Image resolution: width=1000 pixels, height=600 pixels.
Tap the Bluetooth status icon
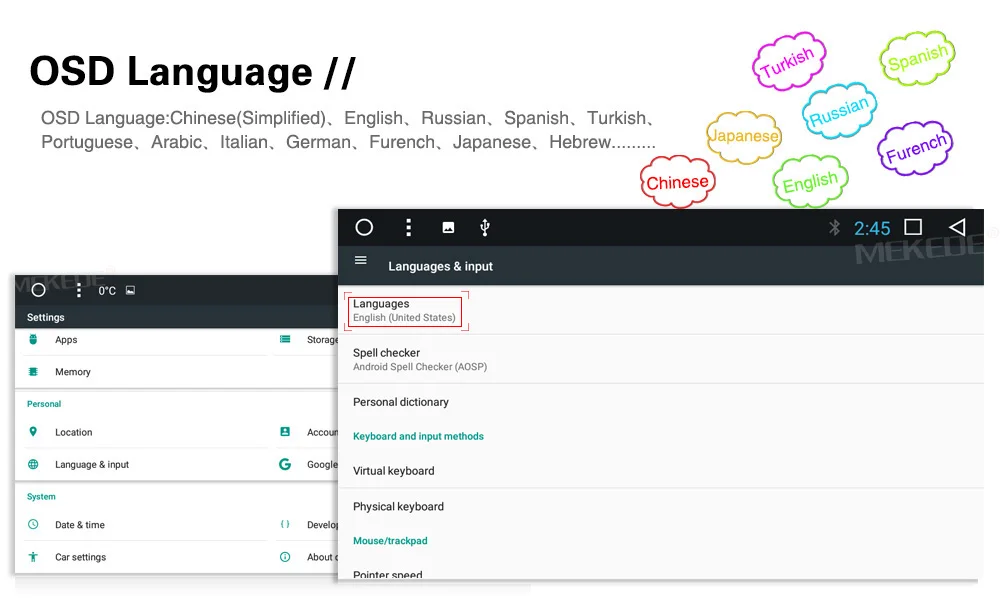pyautogui.click(x=834, y=228)
